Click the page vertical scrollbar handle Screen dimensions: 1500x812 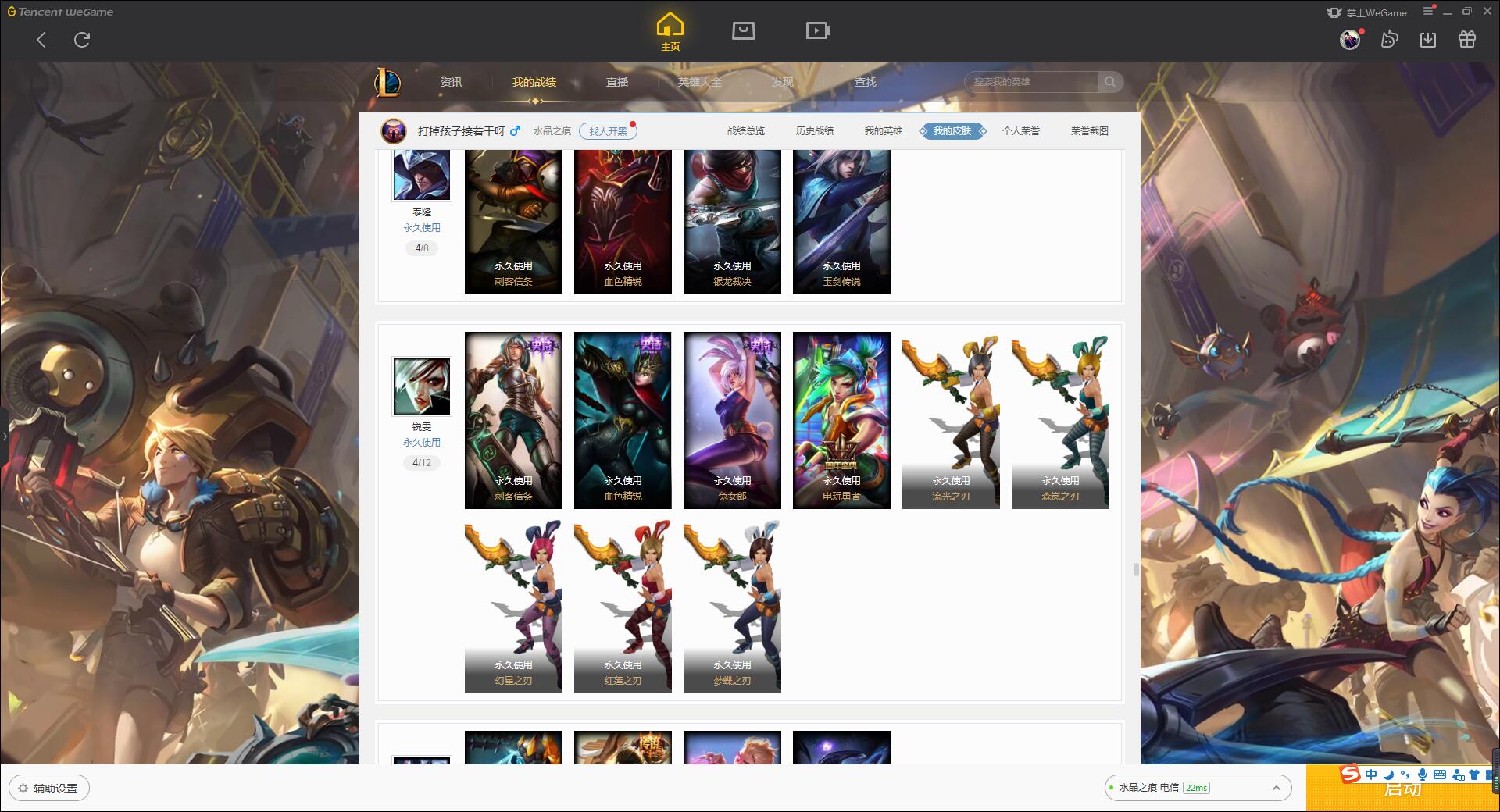pyautogui.click(x=1136, y=570)
